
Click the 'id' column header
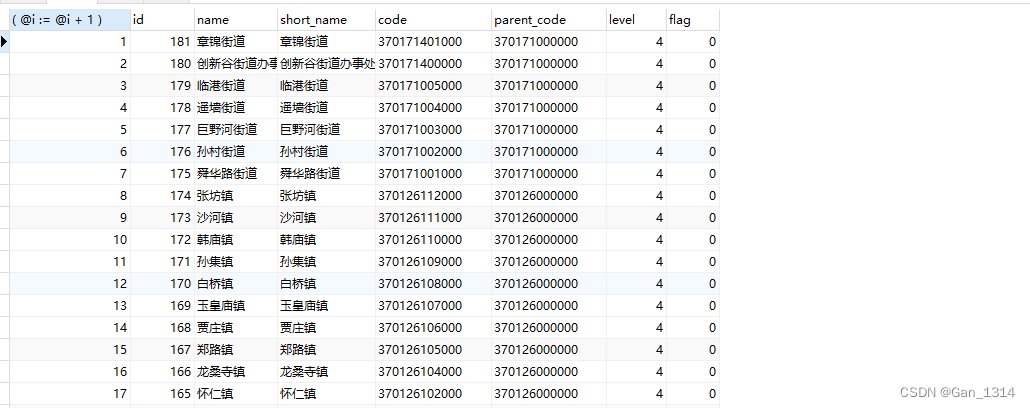(162, 20)
